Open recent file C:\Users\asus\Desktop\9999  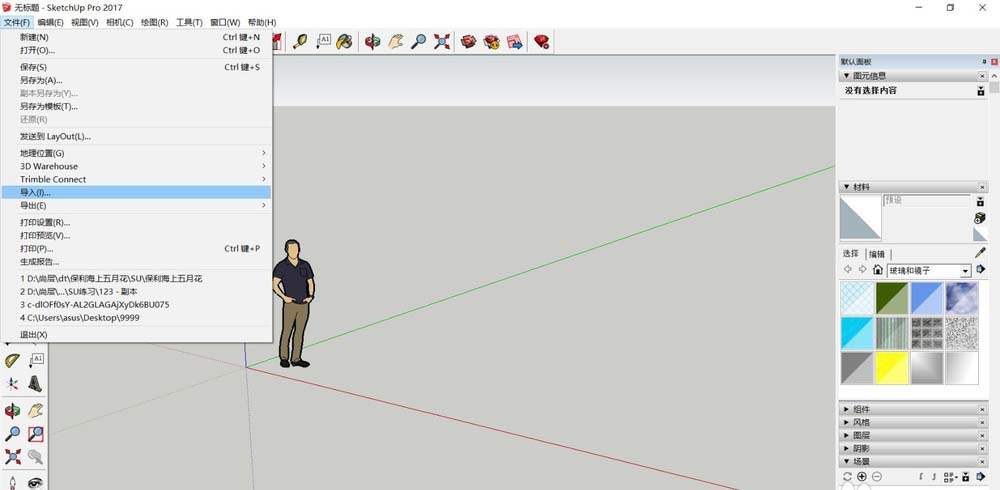coord(80,318)
